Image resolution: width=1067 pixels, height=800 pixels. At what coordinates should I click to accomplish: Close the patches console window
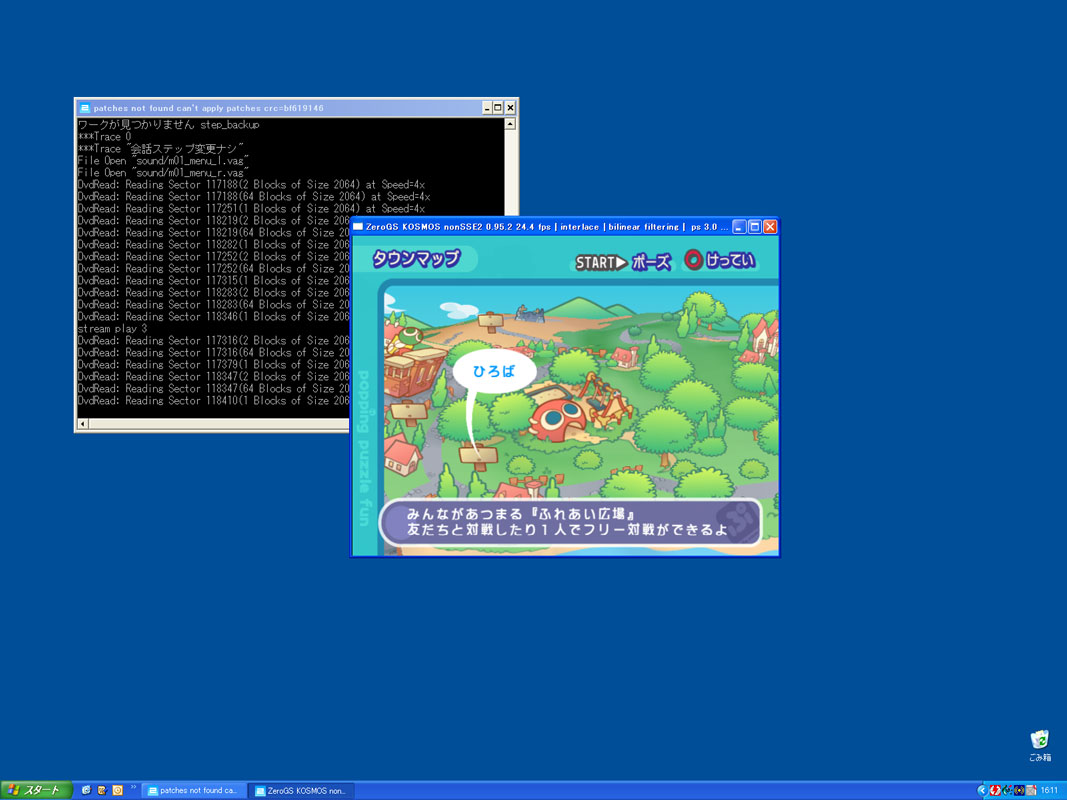tap(510, 107)
